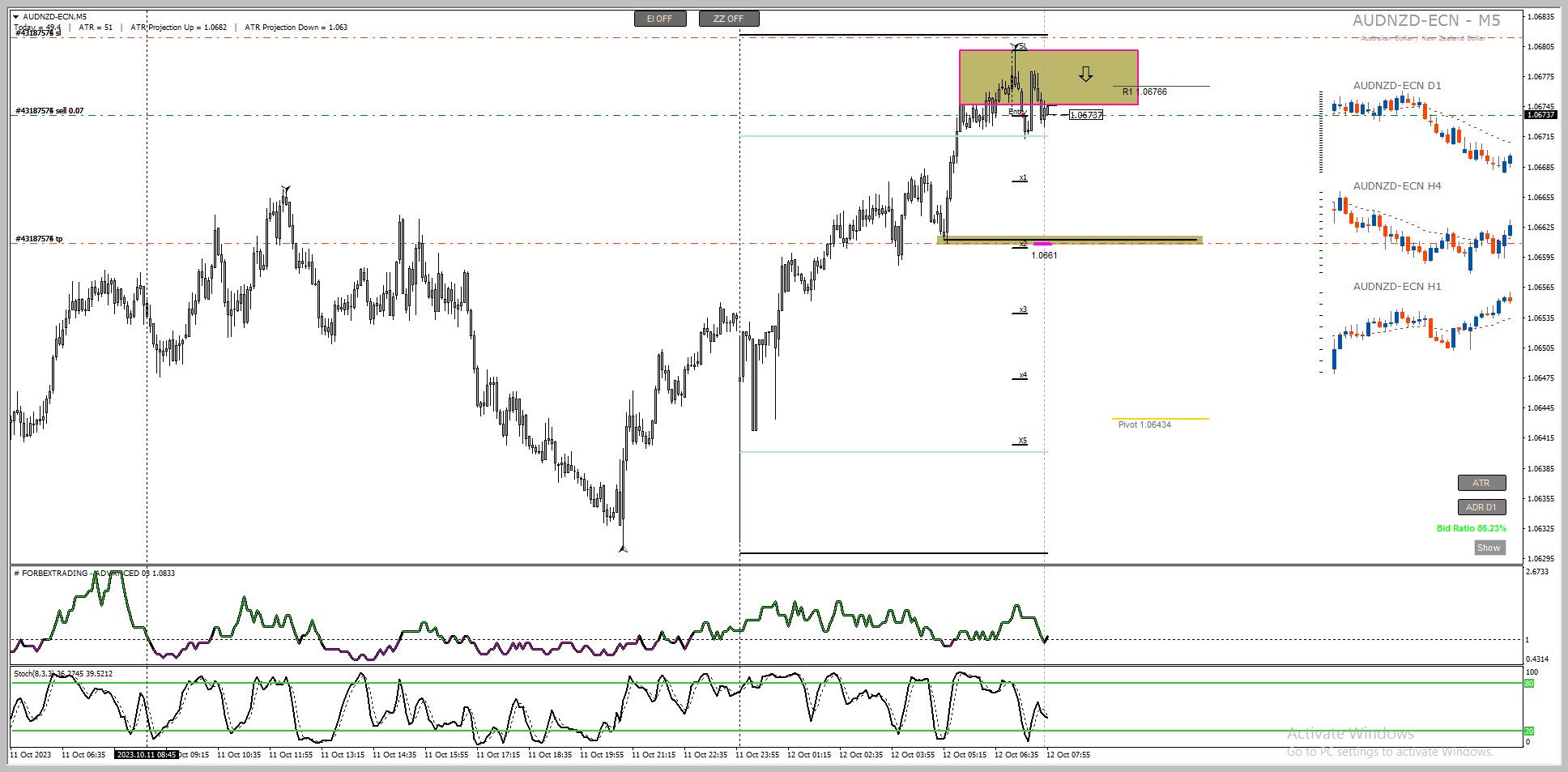Click the arrow marker at the chart's lowest swing
Viewport: 1568px width, 772px height.
pyautogui.click(x=623, y=548)
